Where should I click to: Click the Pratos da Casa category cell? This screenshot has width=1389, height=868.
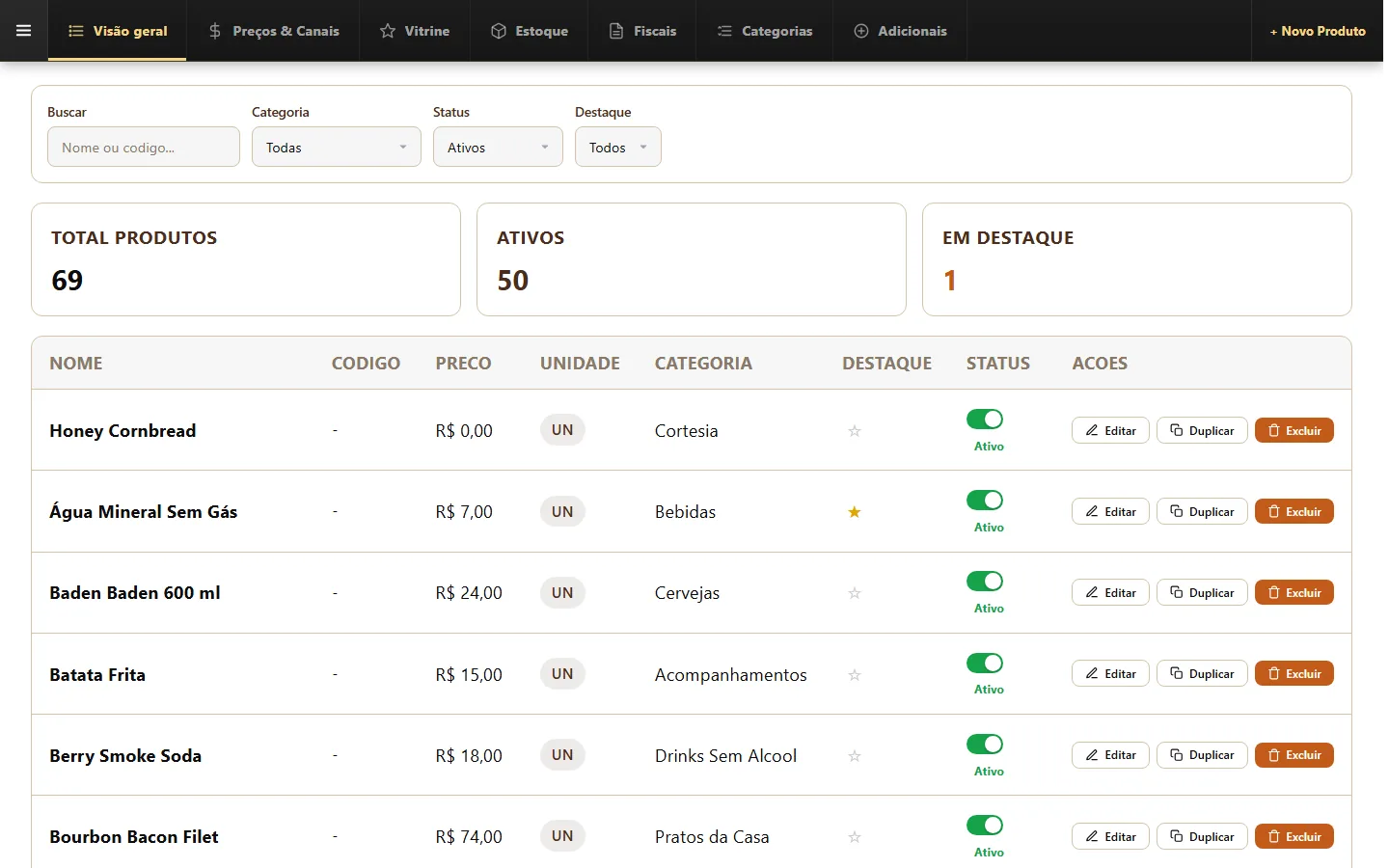pyautogui.click(x=712, y=837)
